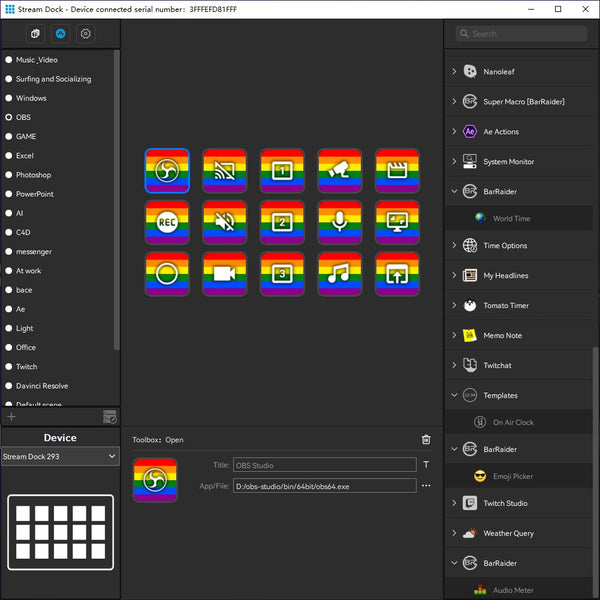Open the Stream Dock 293 device dropdown
The image size is (600, 600).
tap(60, 456)
